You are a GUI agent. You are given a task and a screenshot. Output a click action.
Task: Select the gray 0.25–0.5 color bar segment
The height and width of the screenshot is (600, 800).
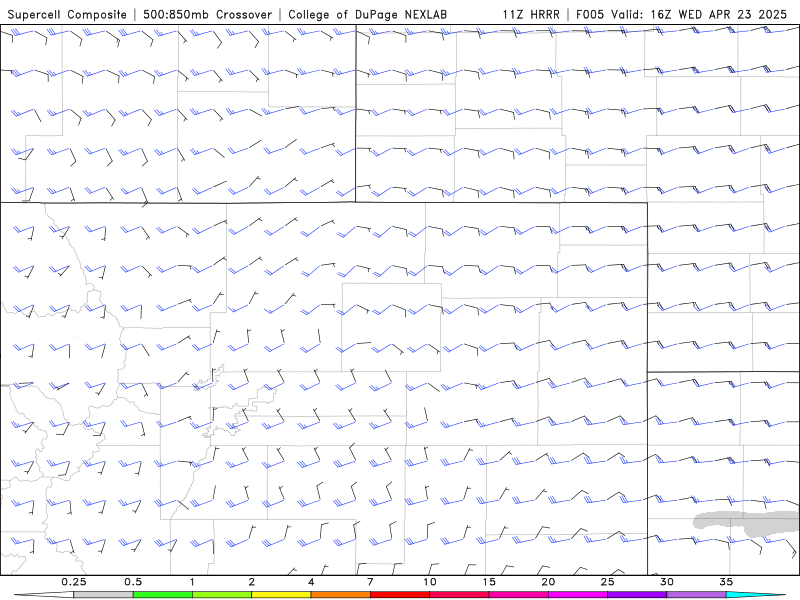click(103, 595)
